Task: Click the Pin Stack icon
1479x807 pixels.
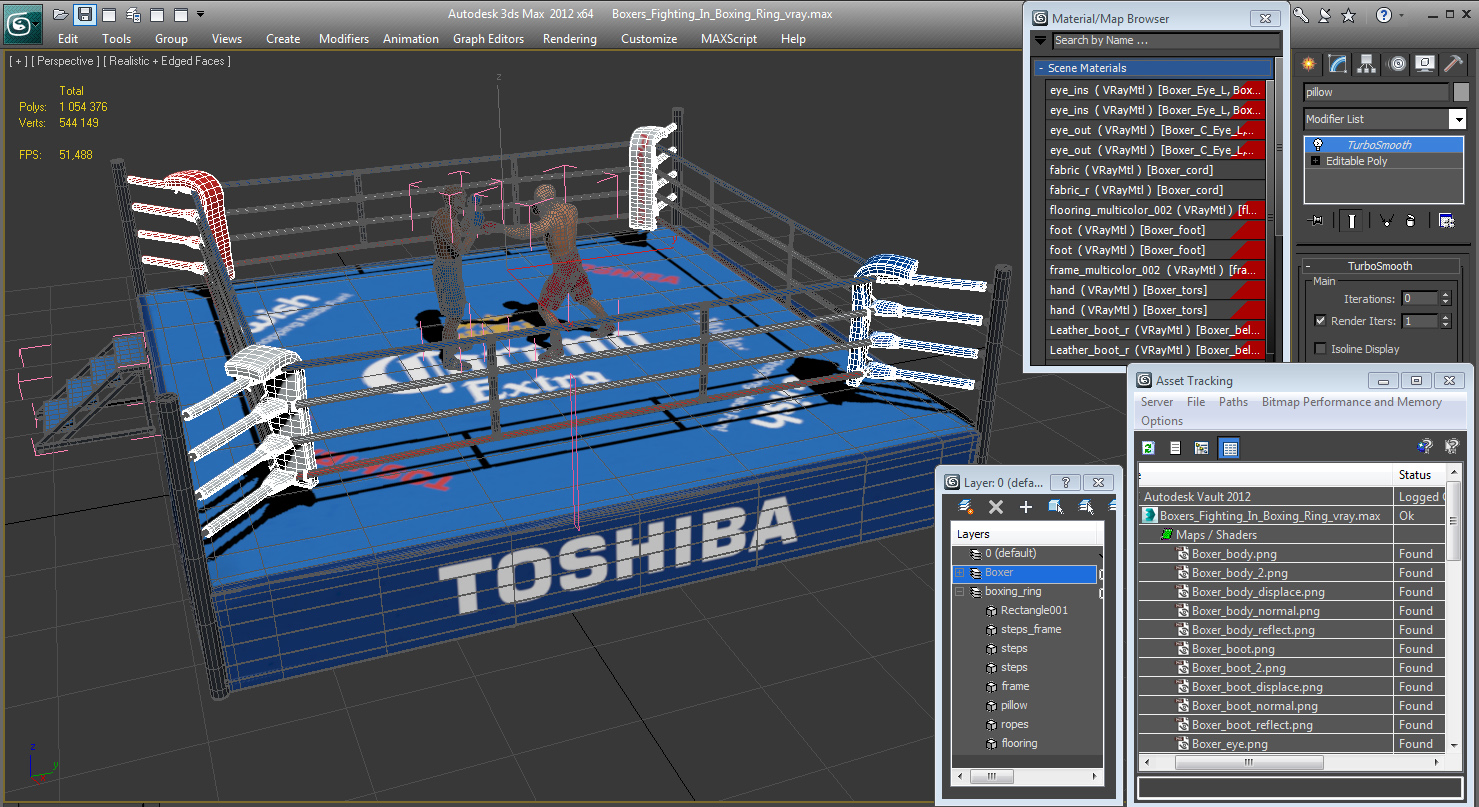Action: pyautogui.click(x=1317, y=220)
